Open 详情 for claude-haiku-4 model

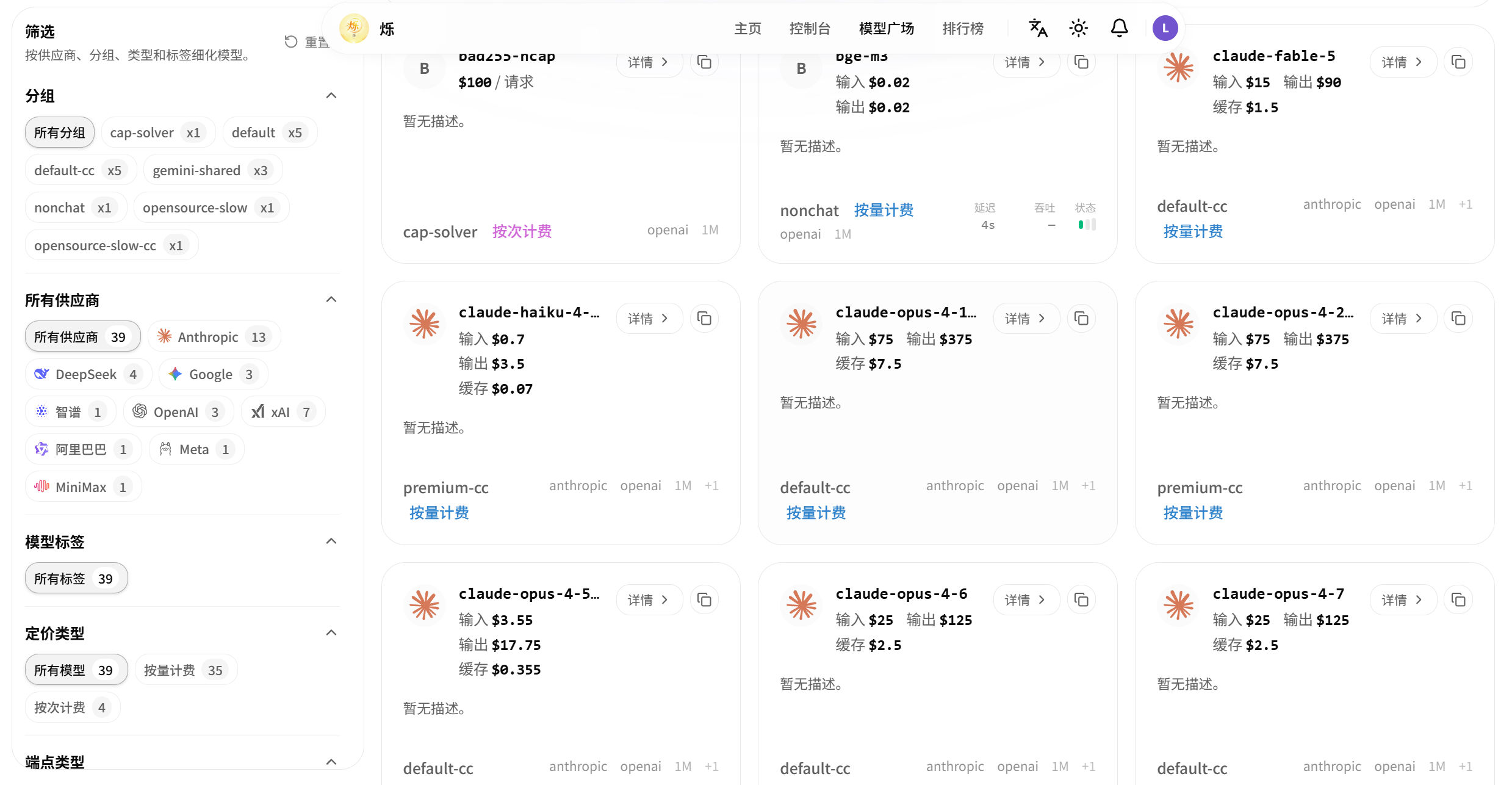(649, 319)
